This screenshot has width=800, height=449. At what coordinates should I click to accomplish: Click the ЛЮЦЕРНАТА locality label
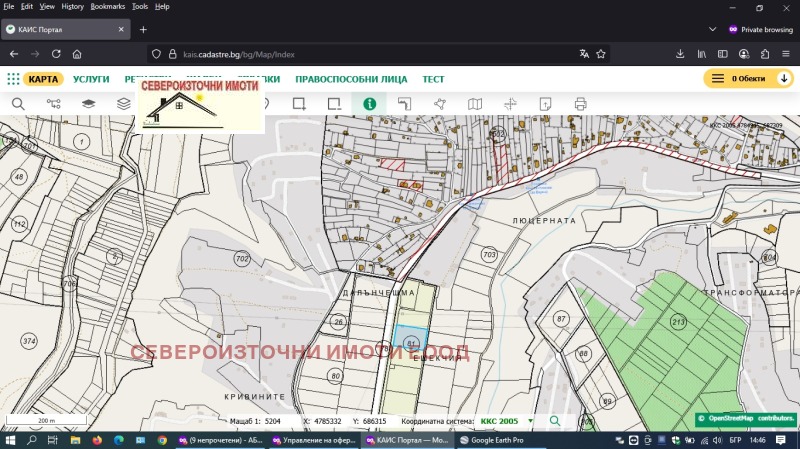click(544, 221)
